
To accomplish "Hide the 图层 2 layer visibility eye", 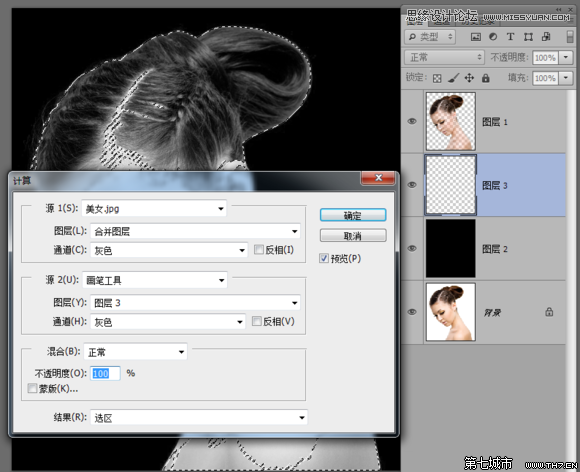I will 412,248.
